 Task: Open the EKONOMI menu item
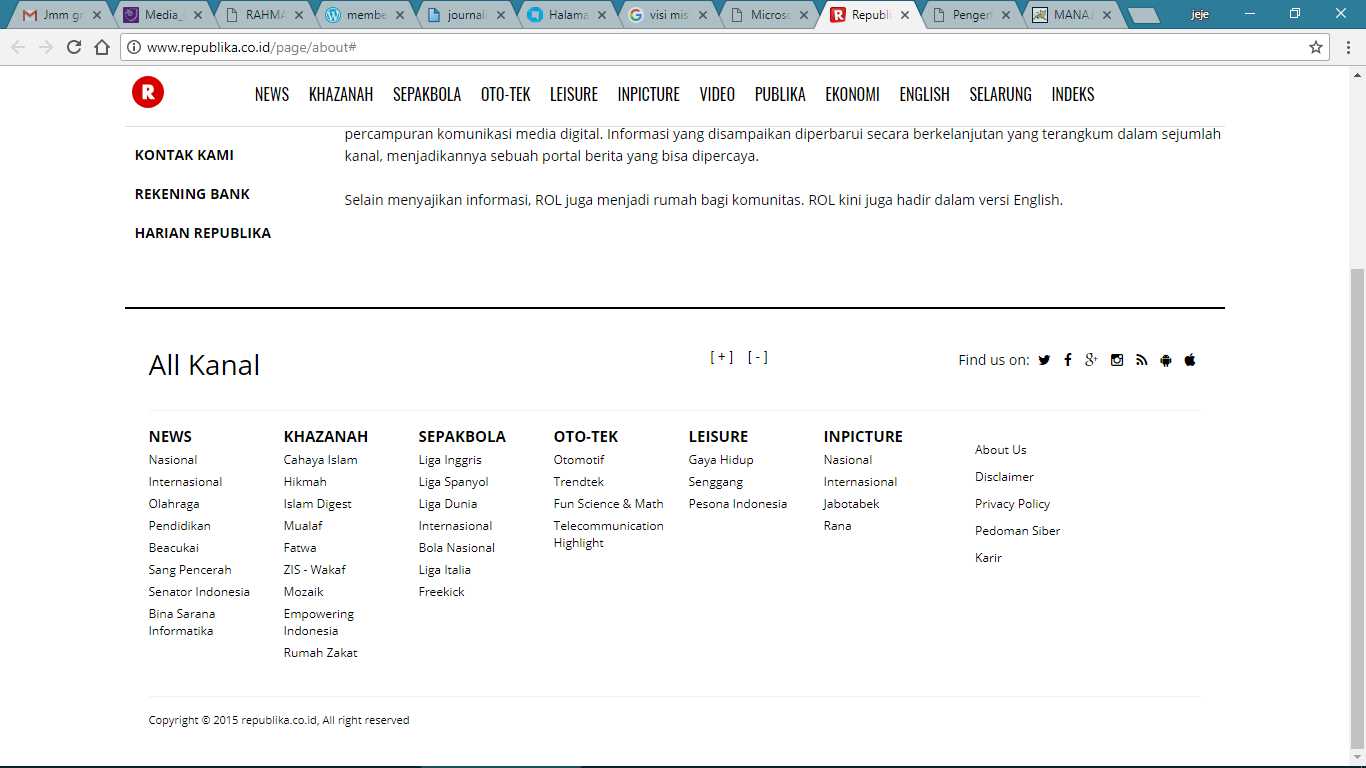tap(853, 94)
